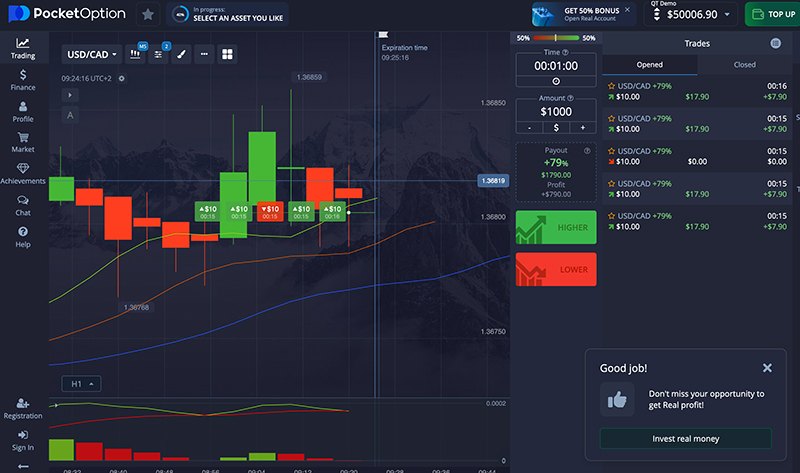Open the USD/CAD asset dropdown

tap(92, 54)
